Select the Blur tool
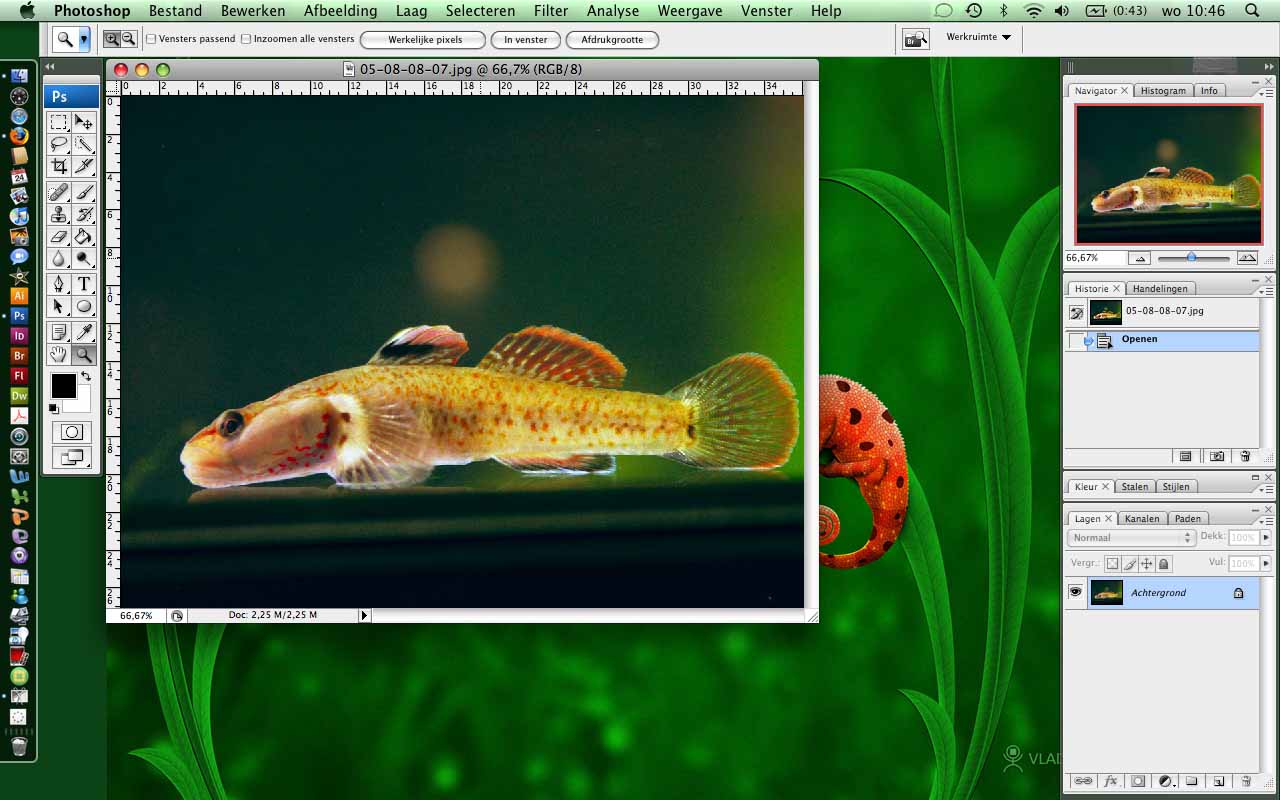The height and width of the screenshot is (800, 1280). tap(59, 259)
